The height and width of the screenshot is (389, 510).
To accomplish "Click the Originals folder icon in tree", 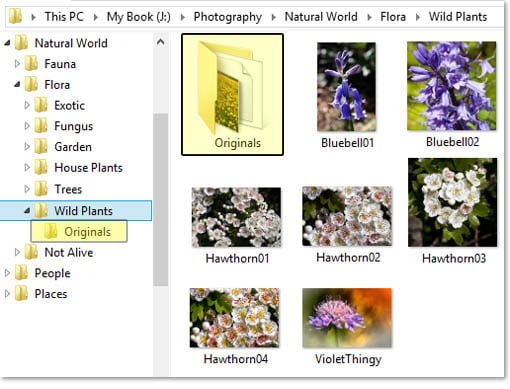I will click(51, 232).
